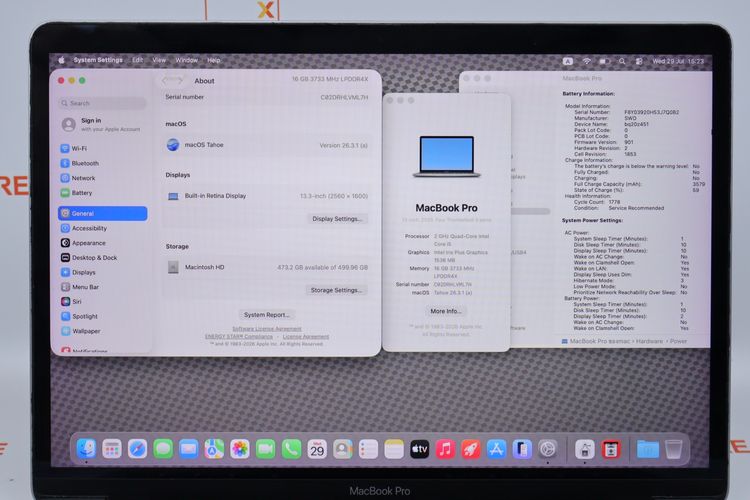This screenshot has height=500, width=750.
Task: Open Notes app in the Dock
Action: (394, 449)
